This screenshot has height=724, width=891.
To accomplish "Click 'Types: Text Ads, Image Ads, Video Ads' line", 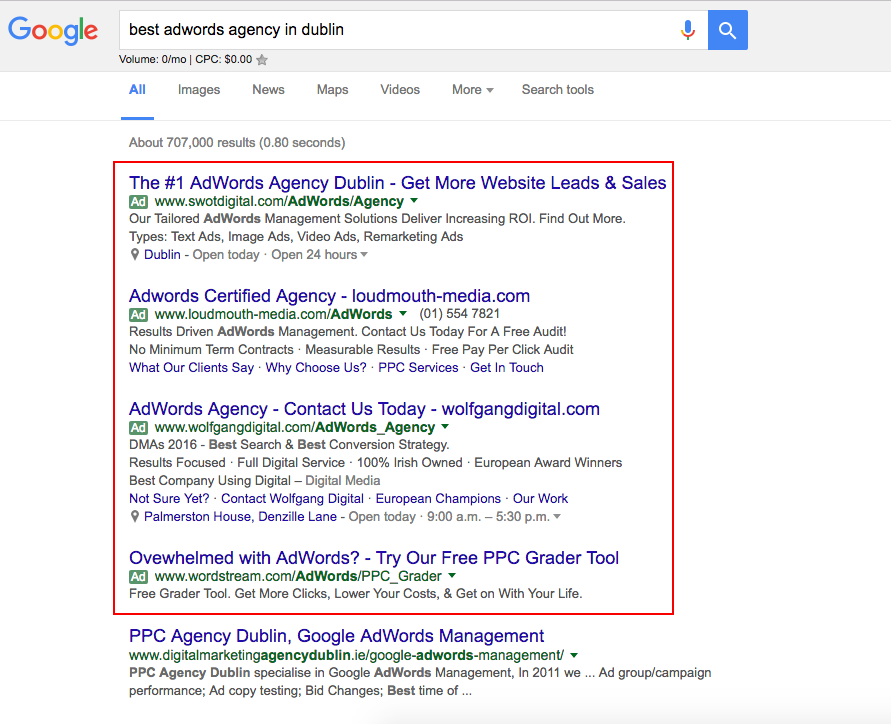I will 296,237.
